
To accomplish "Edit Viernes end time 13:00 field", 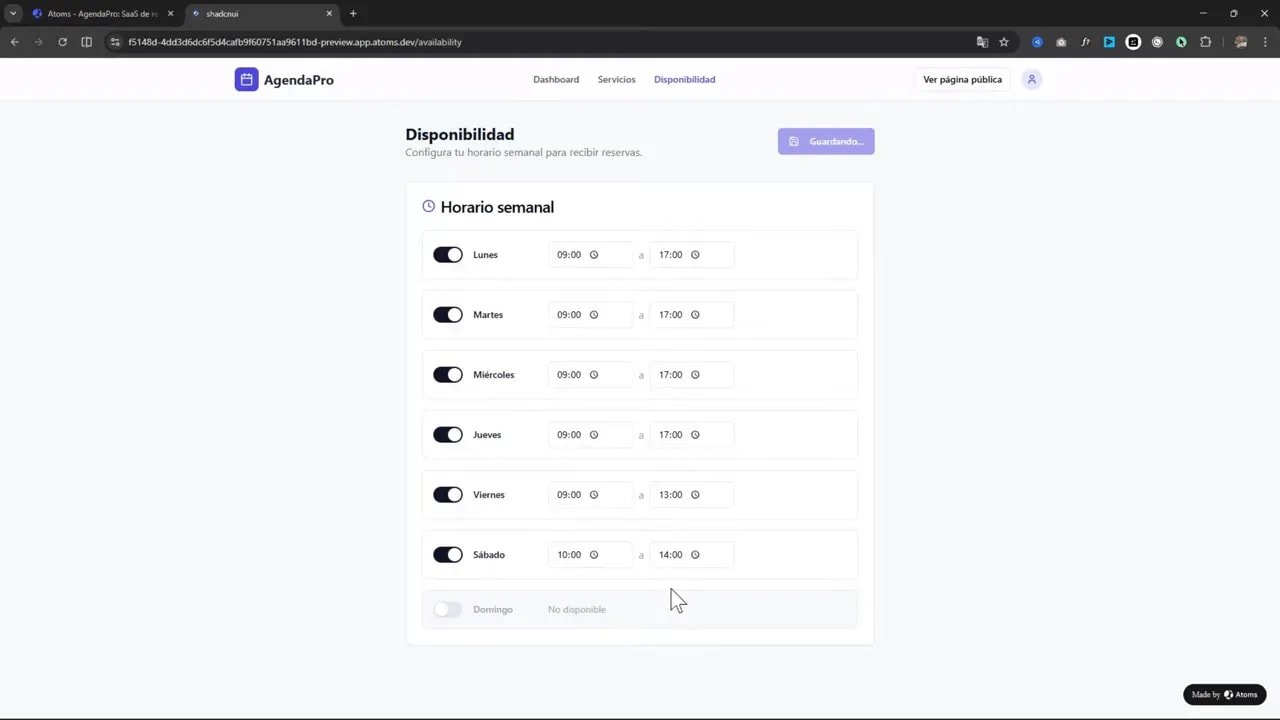I will (691, 495).
